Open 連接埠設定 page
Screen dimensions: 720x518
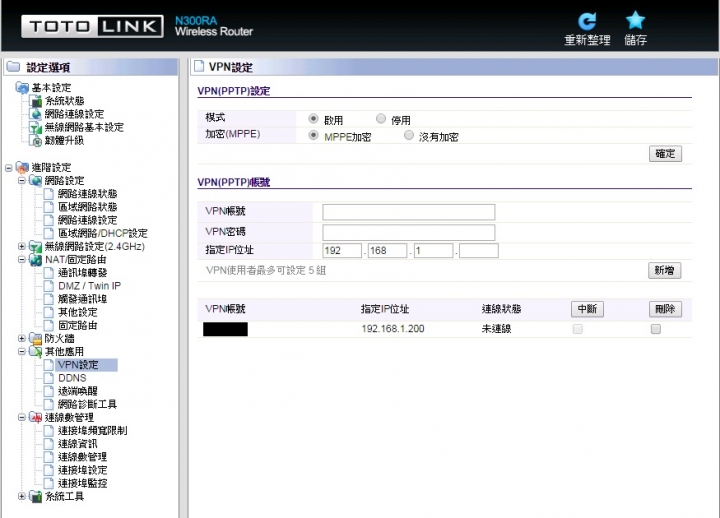[x=82, y=470]
